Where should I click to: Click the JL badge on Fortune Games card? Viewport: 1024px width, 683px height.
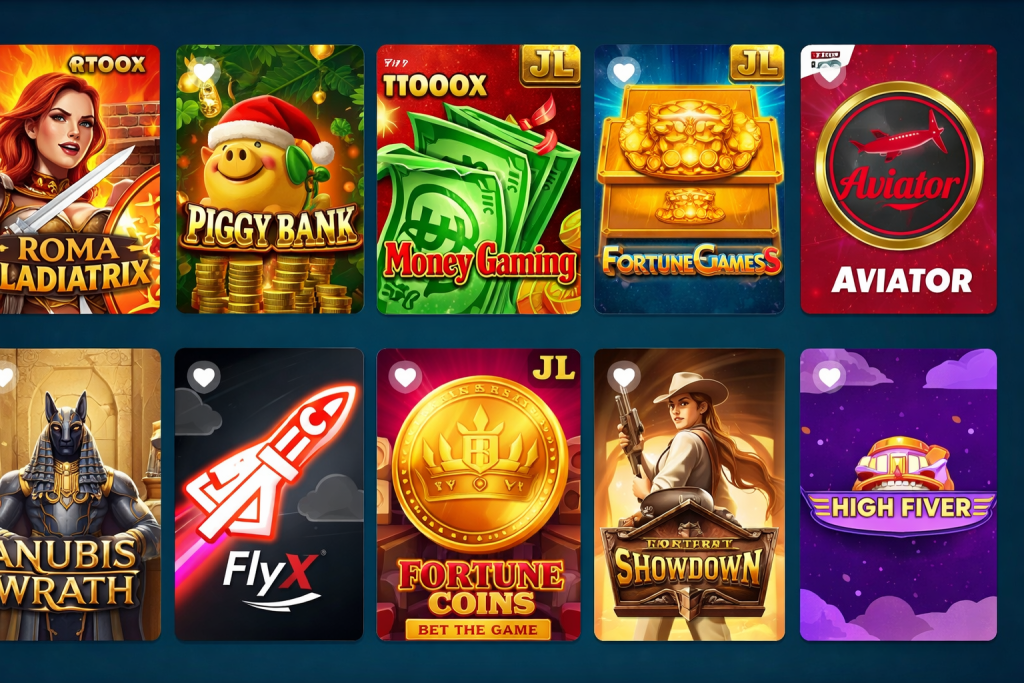coord(756,64)
